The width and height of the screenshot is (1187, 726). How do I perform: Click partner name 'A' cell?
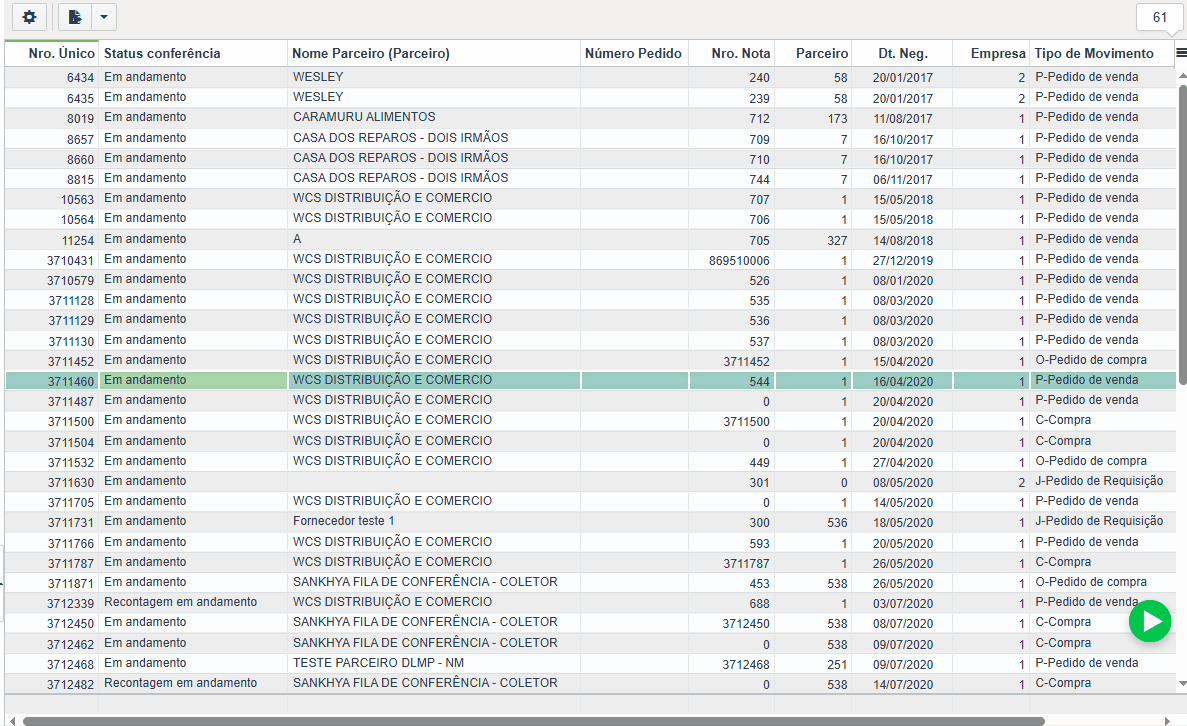434,239
